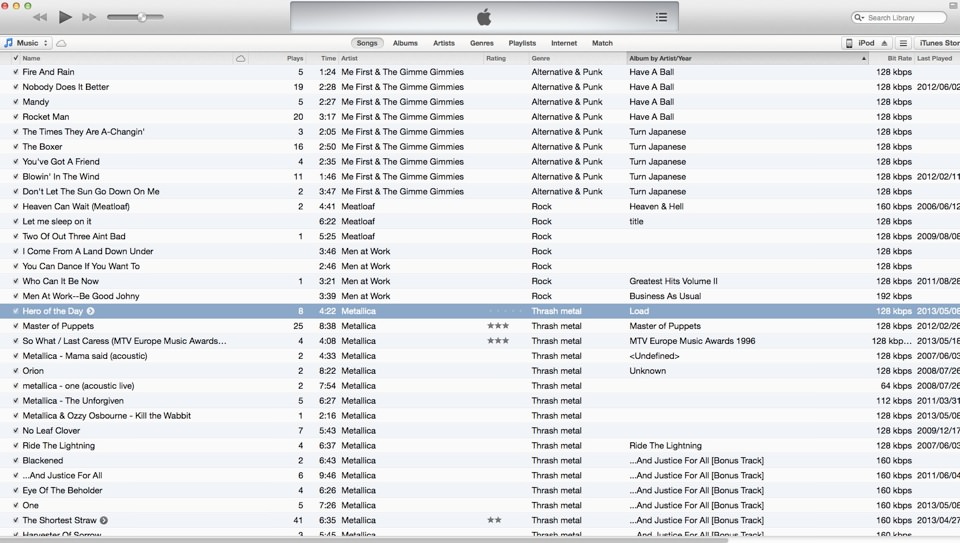Click Business As Usual album cell

click(665, 296)
